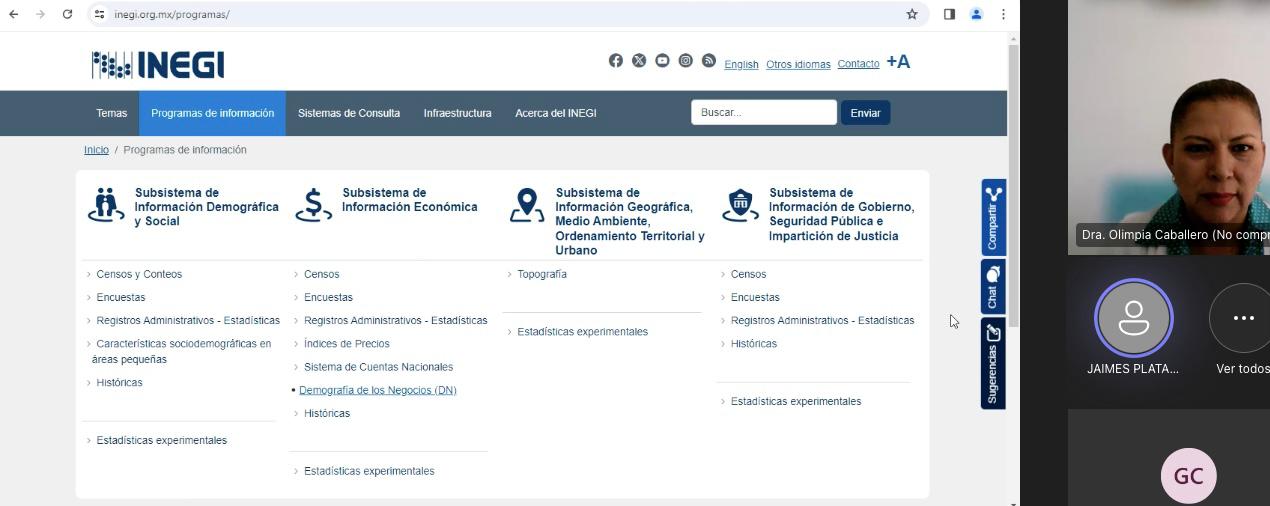The width and height of the screenshot is (1270, 506).
Task: Click the browser address bar URL
Action: pyautogui.click(x=172, y=14)
